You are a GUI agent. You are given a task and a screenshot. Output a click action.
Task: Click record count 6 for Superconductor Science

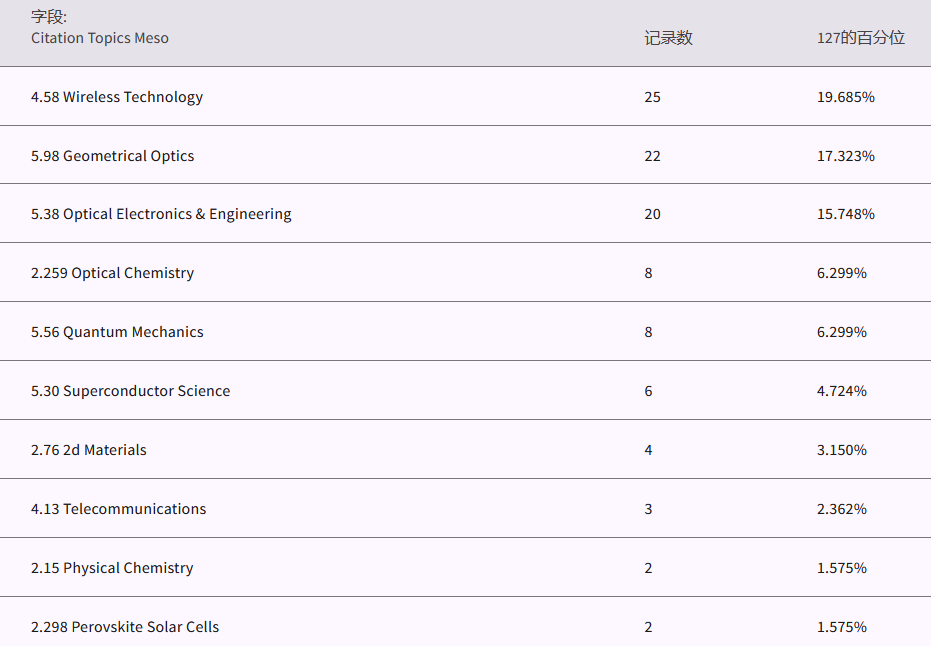pos(648,391)
